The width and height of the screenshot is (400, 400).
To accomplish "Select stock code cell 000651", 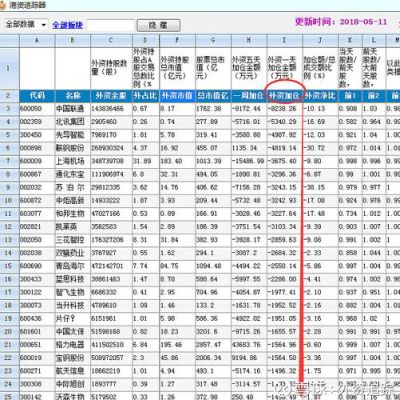I will (x=37, y=345).
